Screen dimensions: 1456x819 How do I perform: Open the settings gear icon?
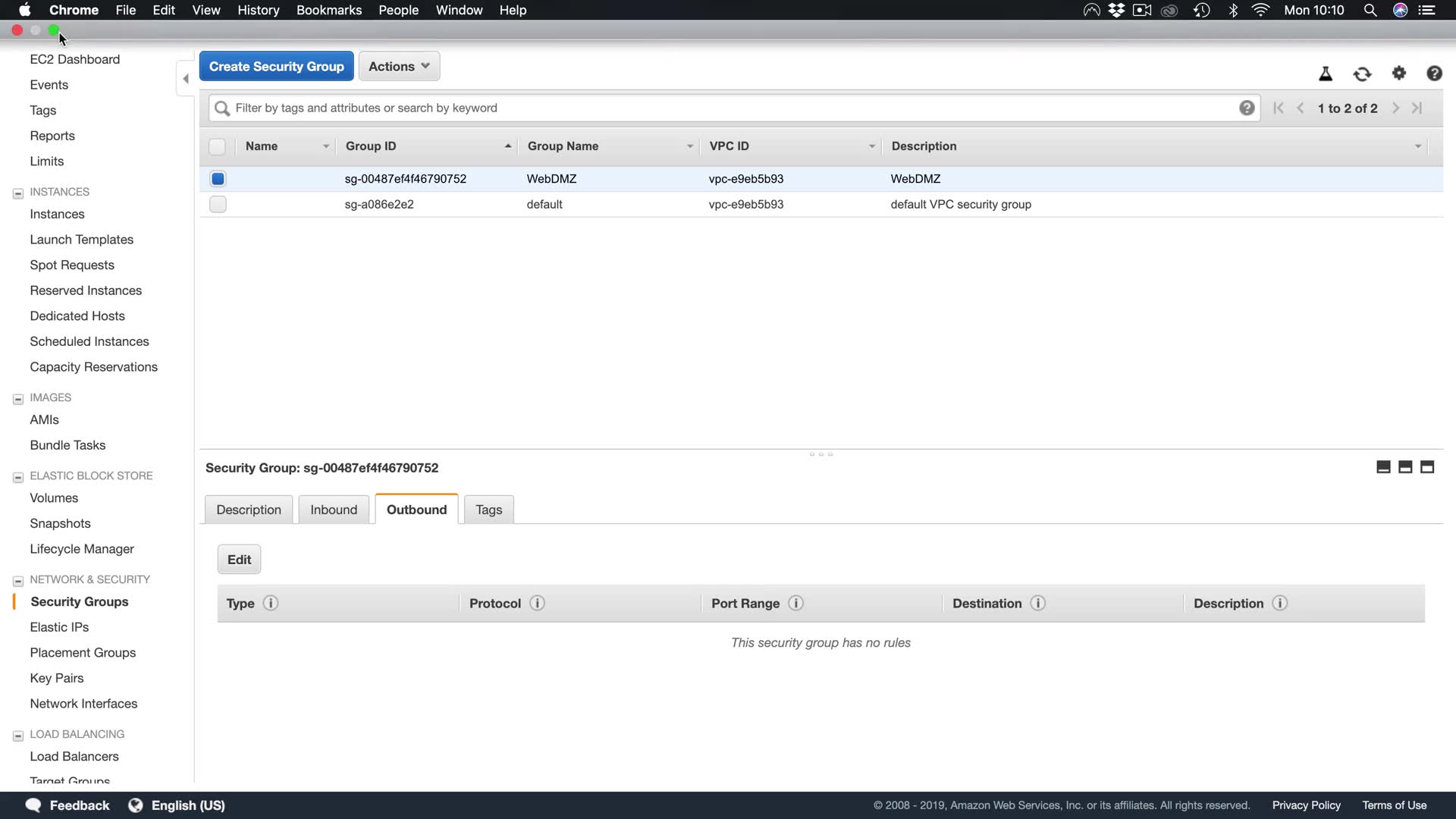pos(1399,73)
